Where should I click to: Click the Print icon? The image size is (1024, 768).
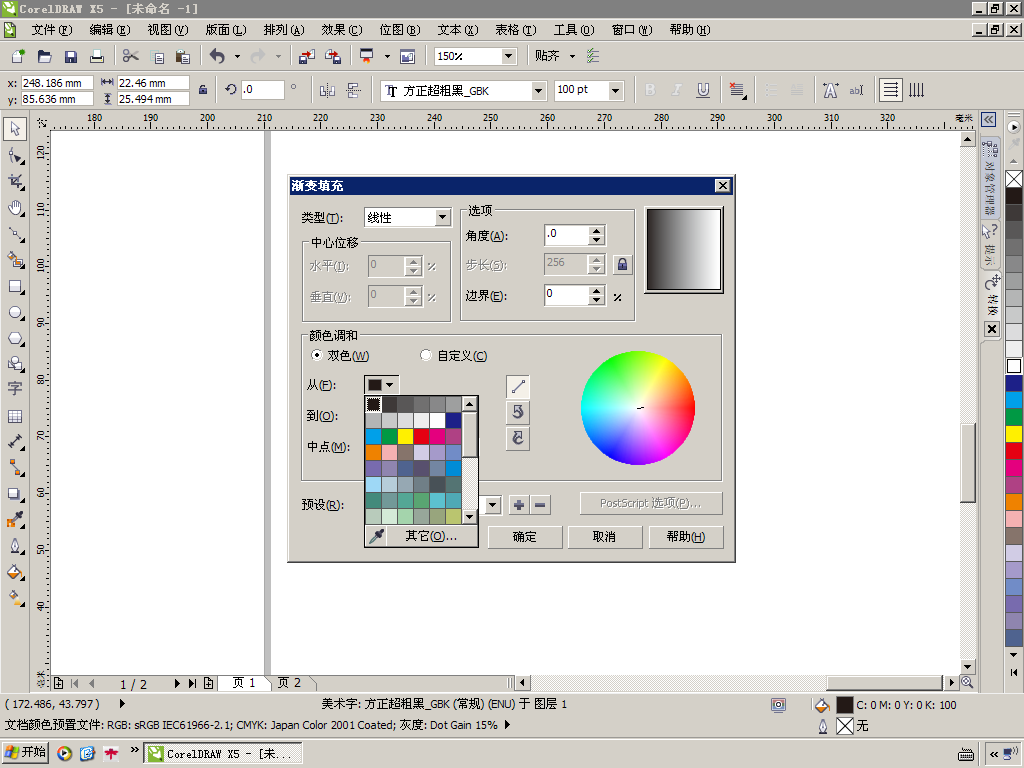[97, 56]
